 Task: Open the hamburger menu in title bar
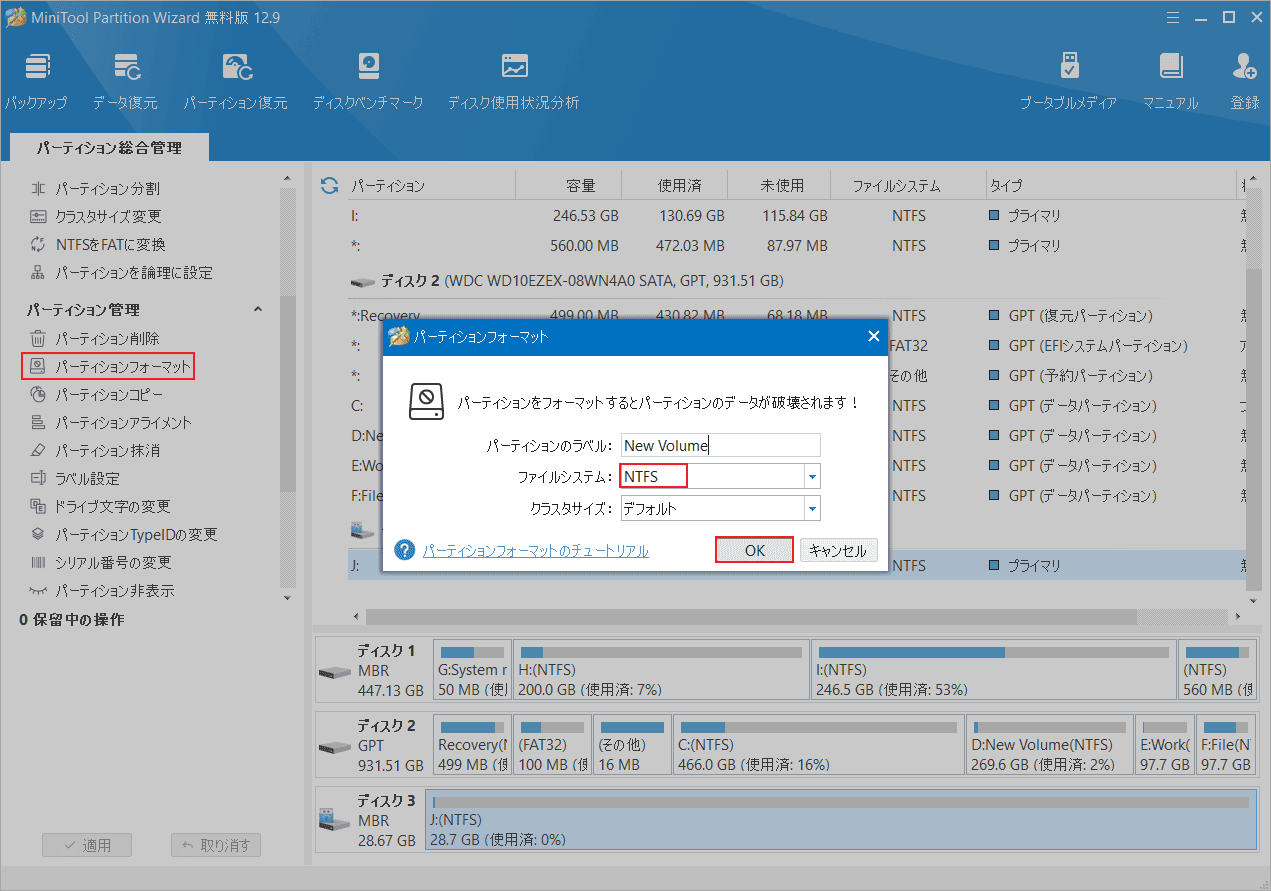point(1175,16)
